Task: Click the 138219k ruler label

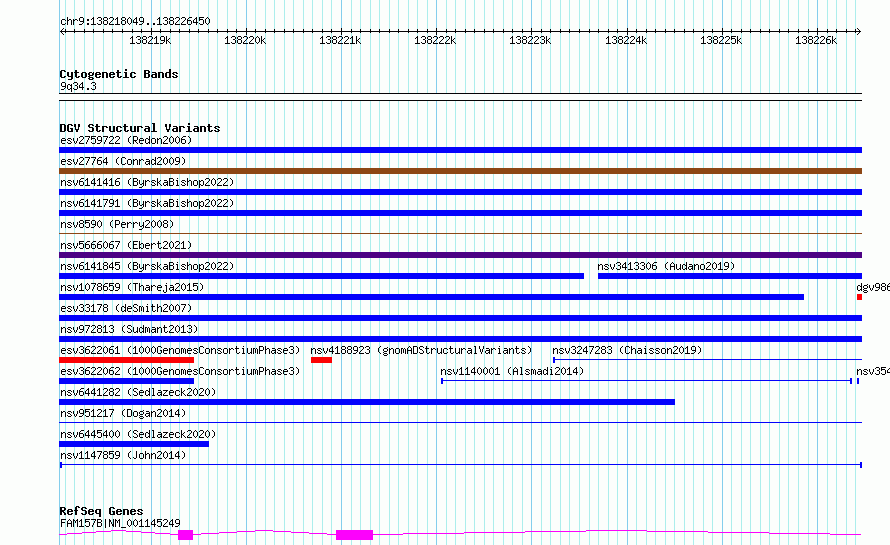Action: coord(150,40)
